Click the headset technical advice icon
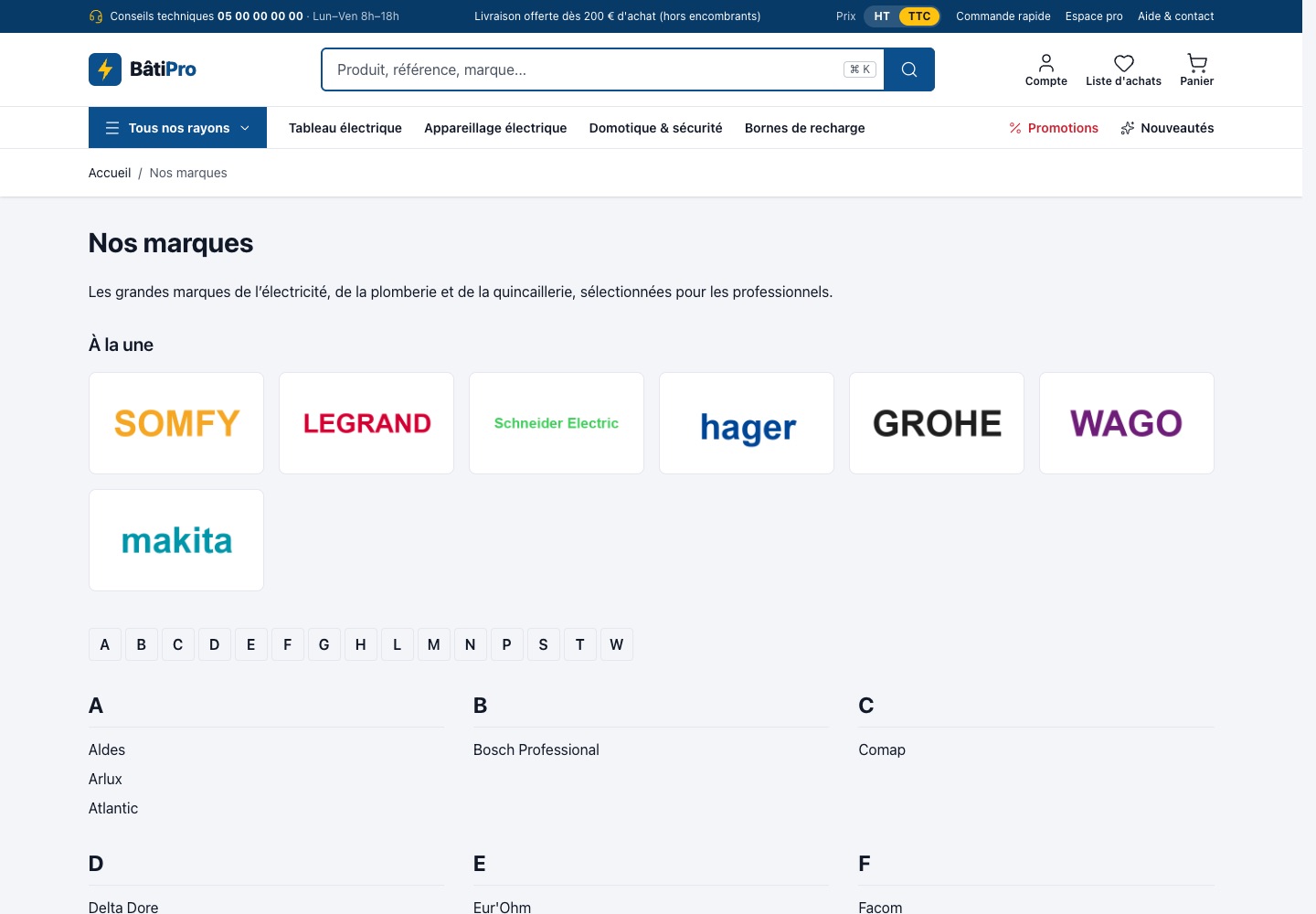This screenshot has width=1316, height=914. (96, 16)
